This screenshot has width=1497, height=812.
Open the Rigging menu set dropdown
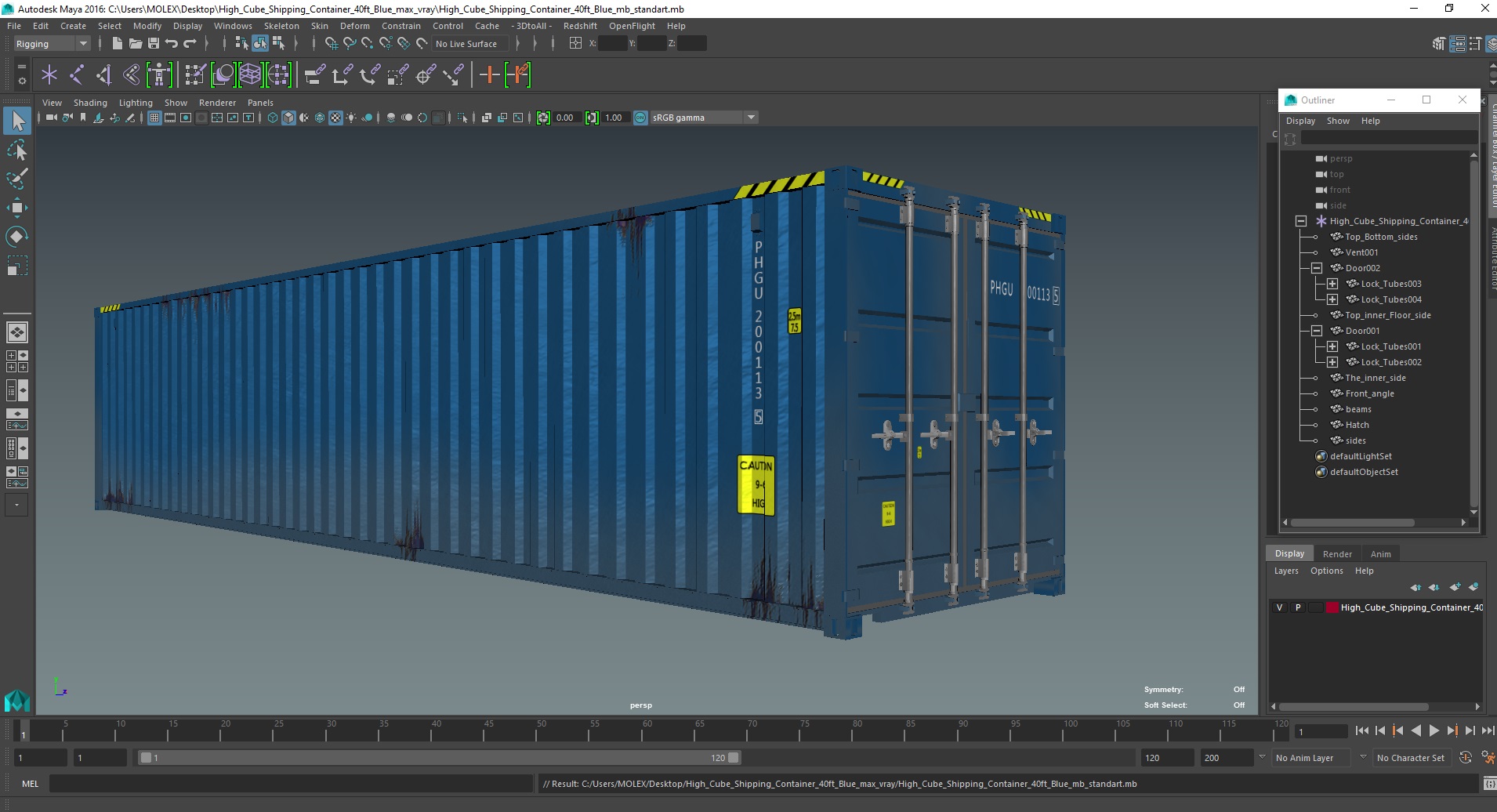pos(52,44)
